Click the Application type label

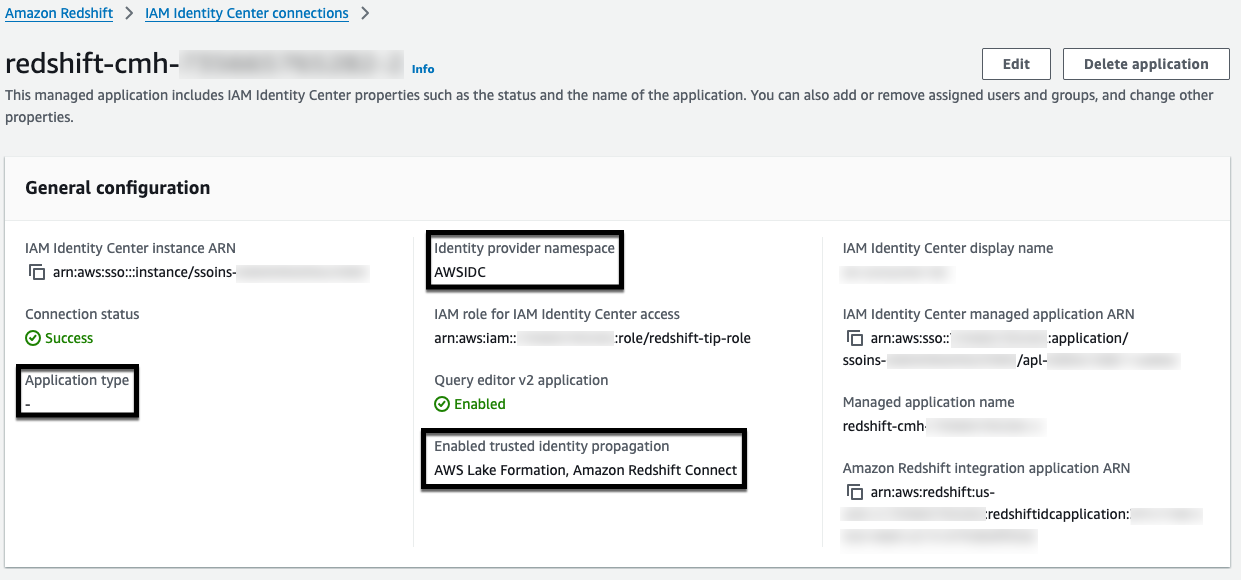click(77, 380)
